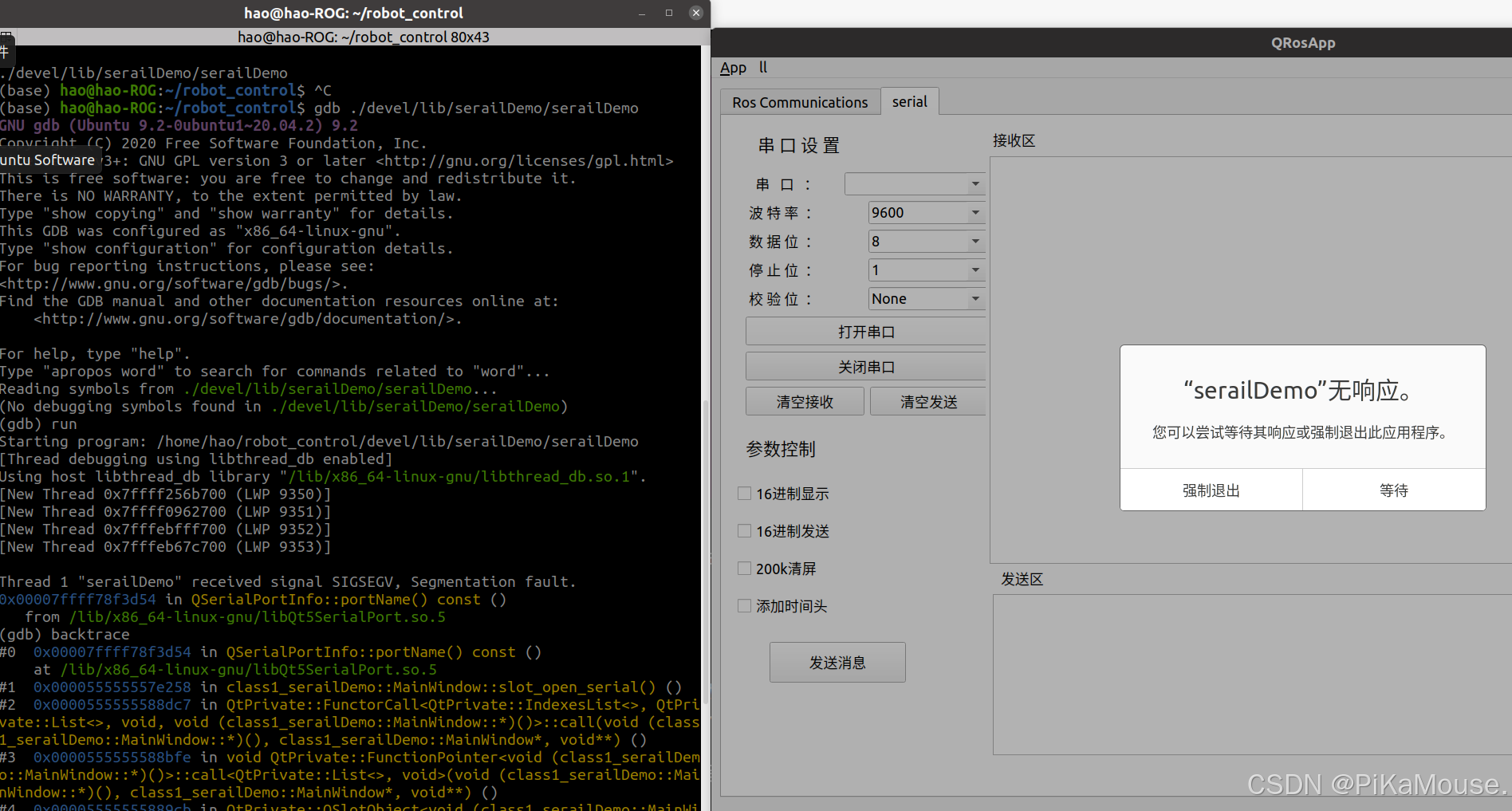This screenshot has width=1512, height=811.
Task: Open the 校验位 parity dropdown
Action: point(927,299)
